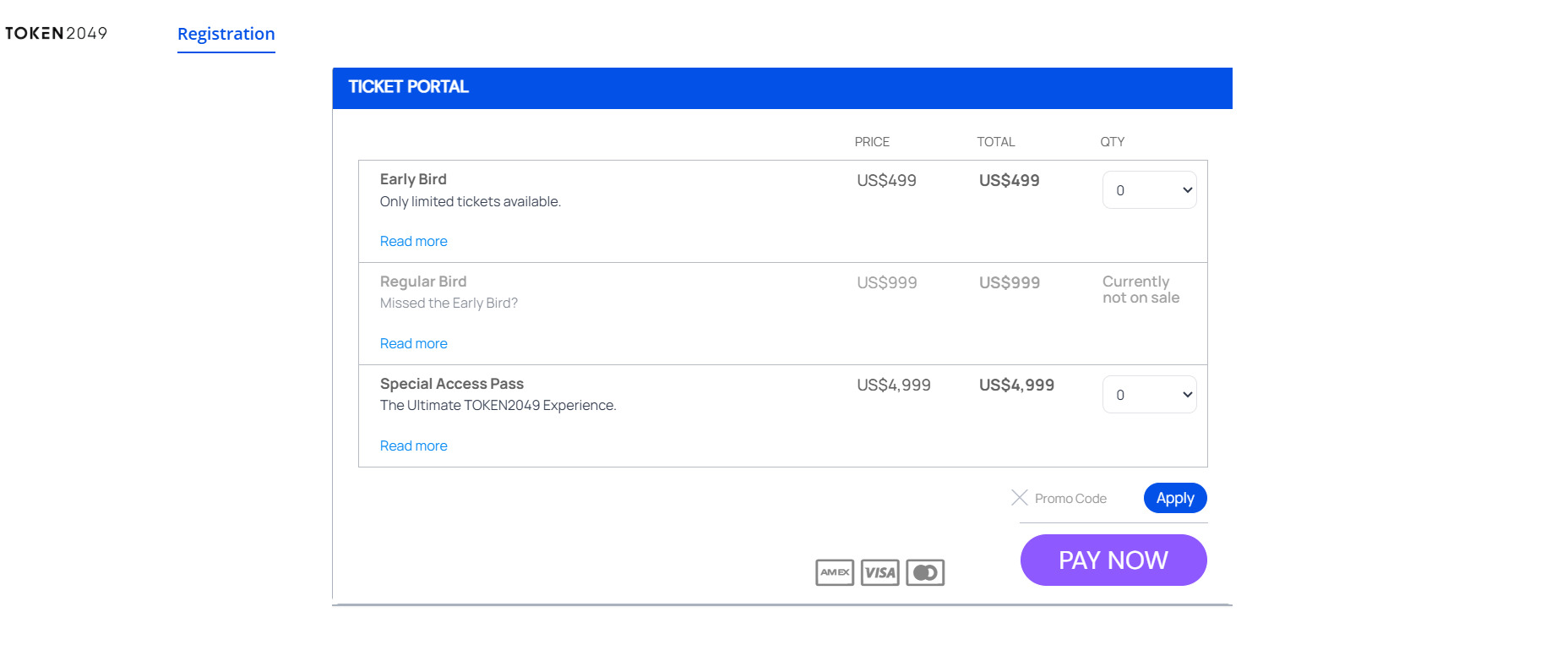1568x656 pixels.
Task: Apply the promo code
Action: [1175, 498]
